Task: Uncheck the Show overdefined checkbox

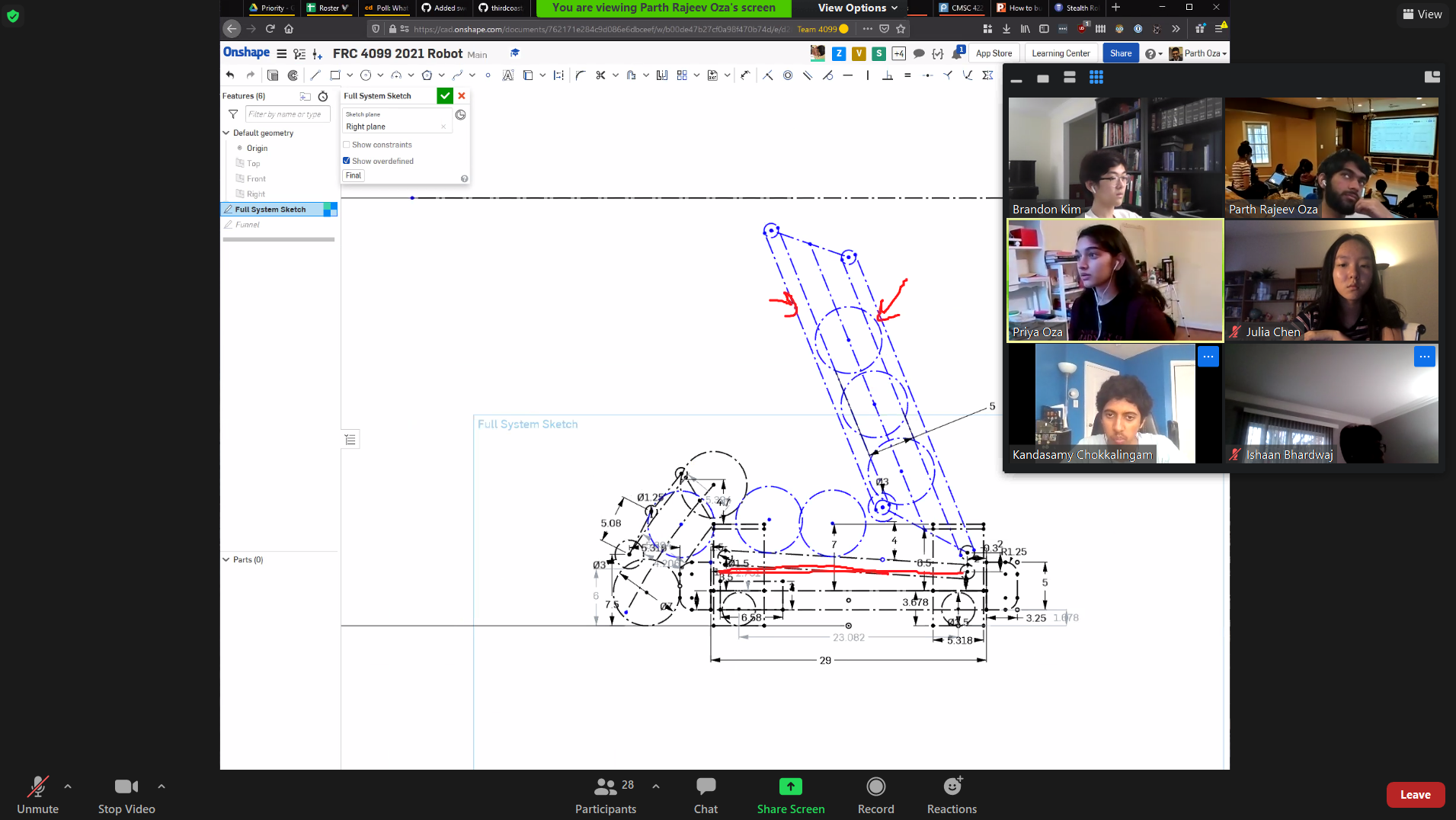Action: pyautogui.click(x=347, y=161)
